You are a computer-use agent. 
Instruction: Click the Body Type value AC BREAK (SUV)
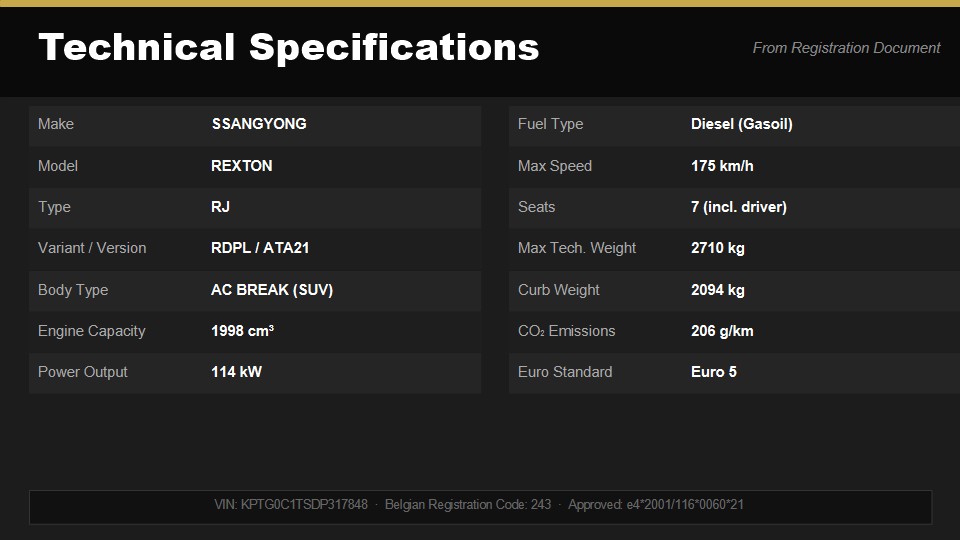[x=272, y=290]
